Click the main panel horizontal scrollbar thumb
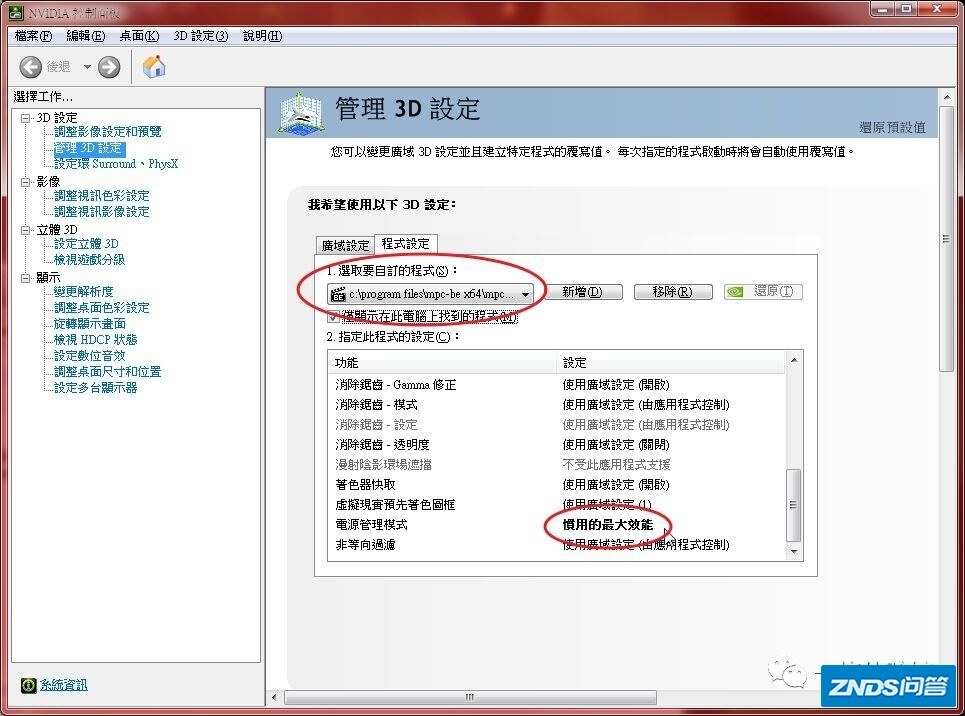This screenshot has width=965, height=716. (x=470, y=697)
